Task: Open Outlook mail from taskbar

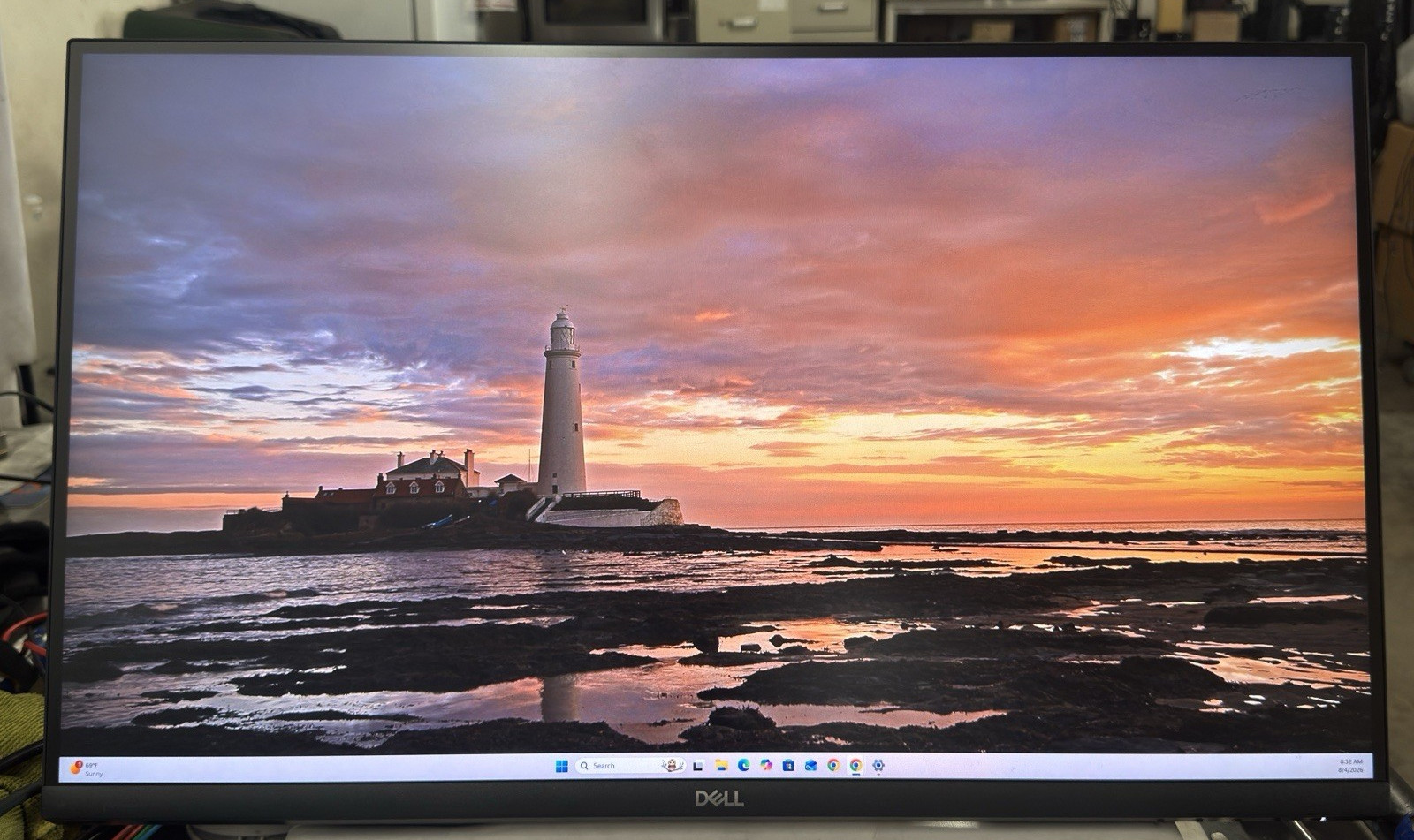Action: [x=811, y=766]
